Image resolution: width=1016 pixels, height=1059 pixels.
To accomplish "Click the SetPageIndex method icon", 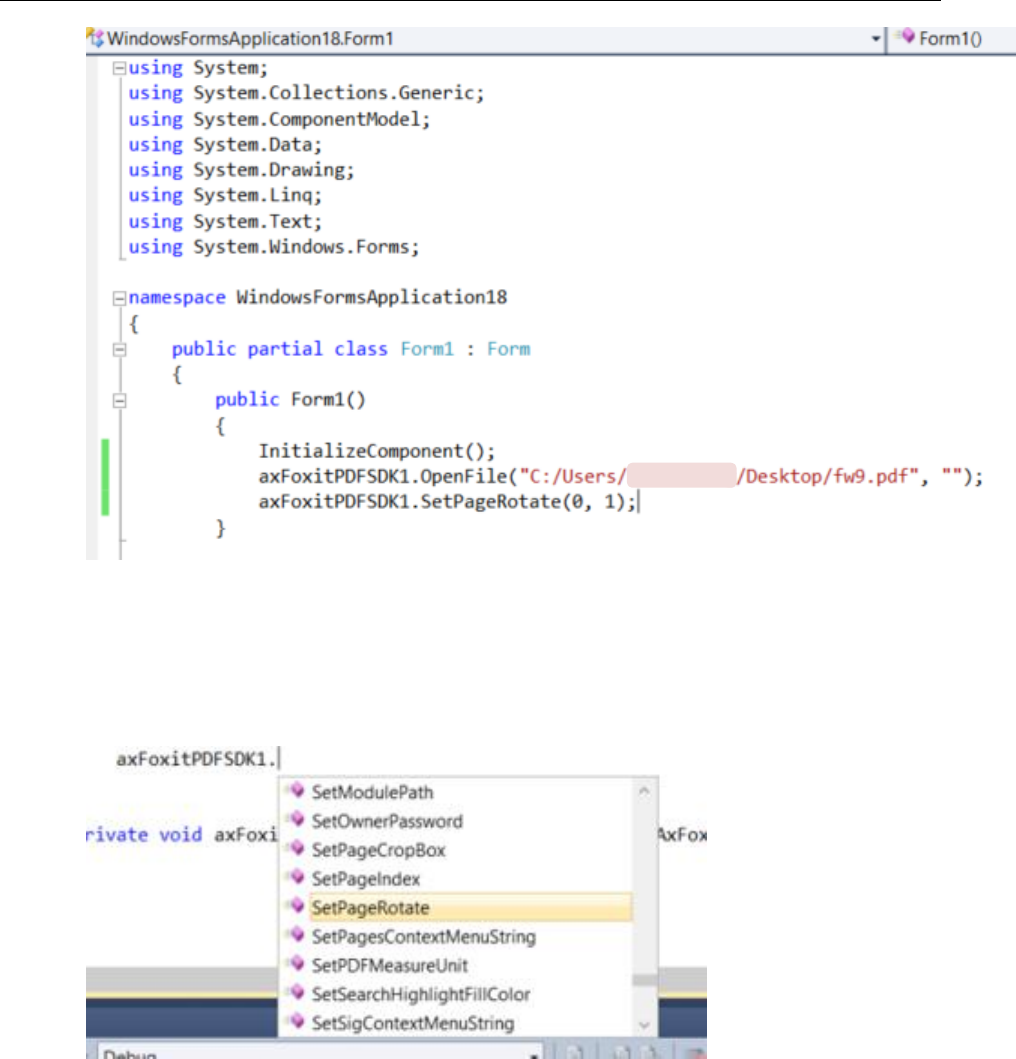I will pos(296,877).
